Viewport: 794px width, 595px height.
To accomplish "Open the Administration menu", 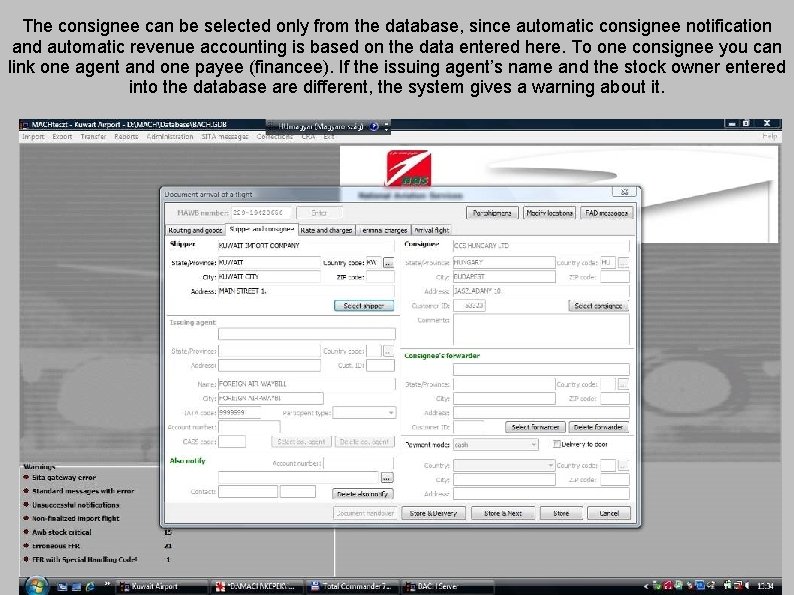I will [170, 137].
